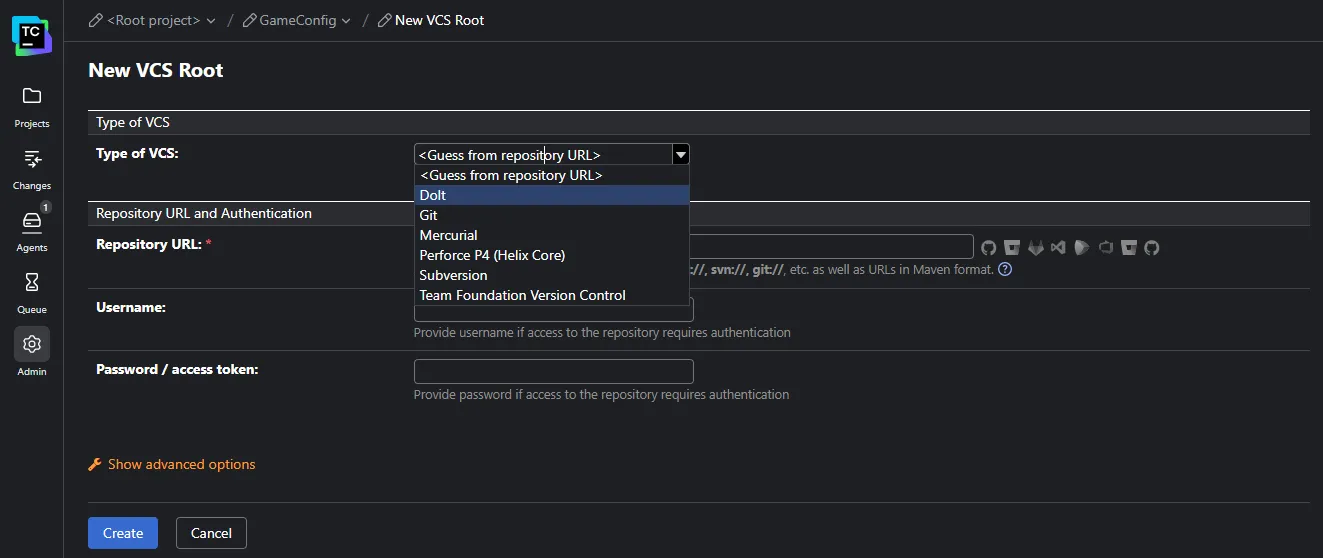This screenshot has height=558, width=1323.
Task: Click the 'Provide password if access' hint text
Action: [x=602, y=394]
